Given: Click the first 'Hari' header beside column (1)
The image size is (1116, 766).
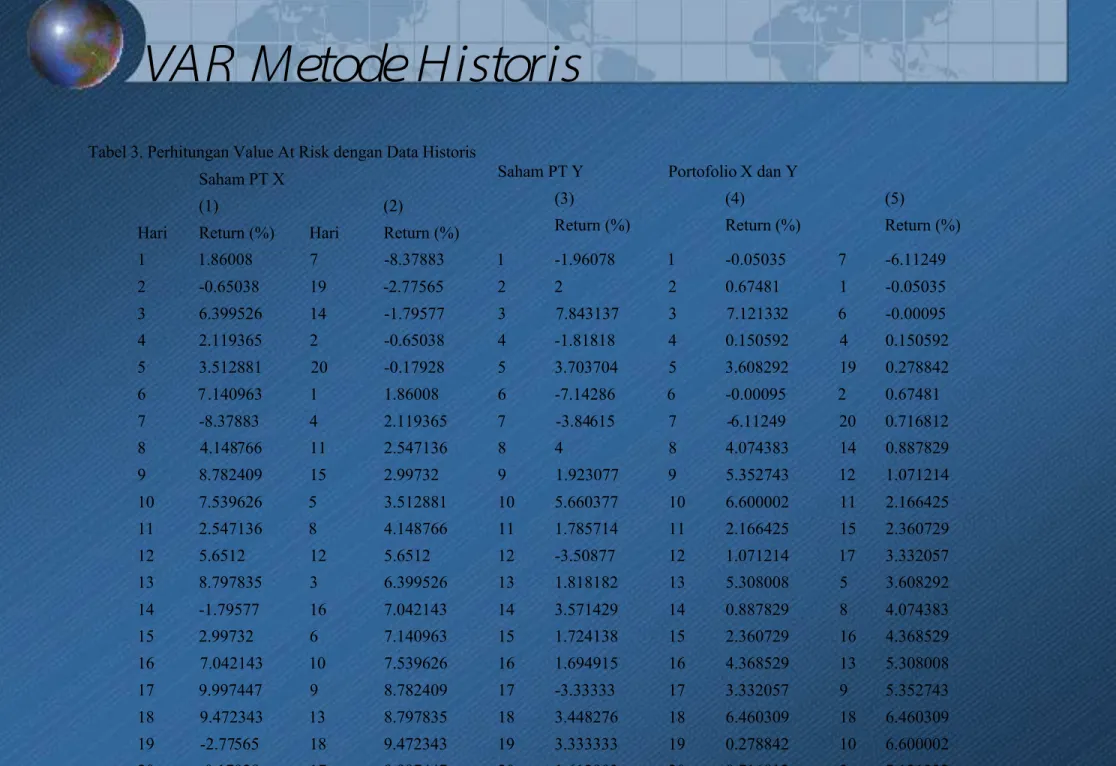Looking at the screenshot, I should point(152,233).
